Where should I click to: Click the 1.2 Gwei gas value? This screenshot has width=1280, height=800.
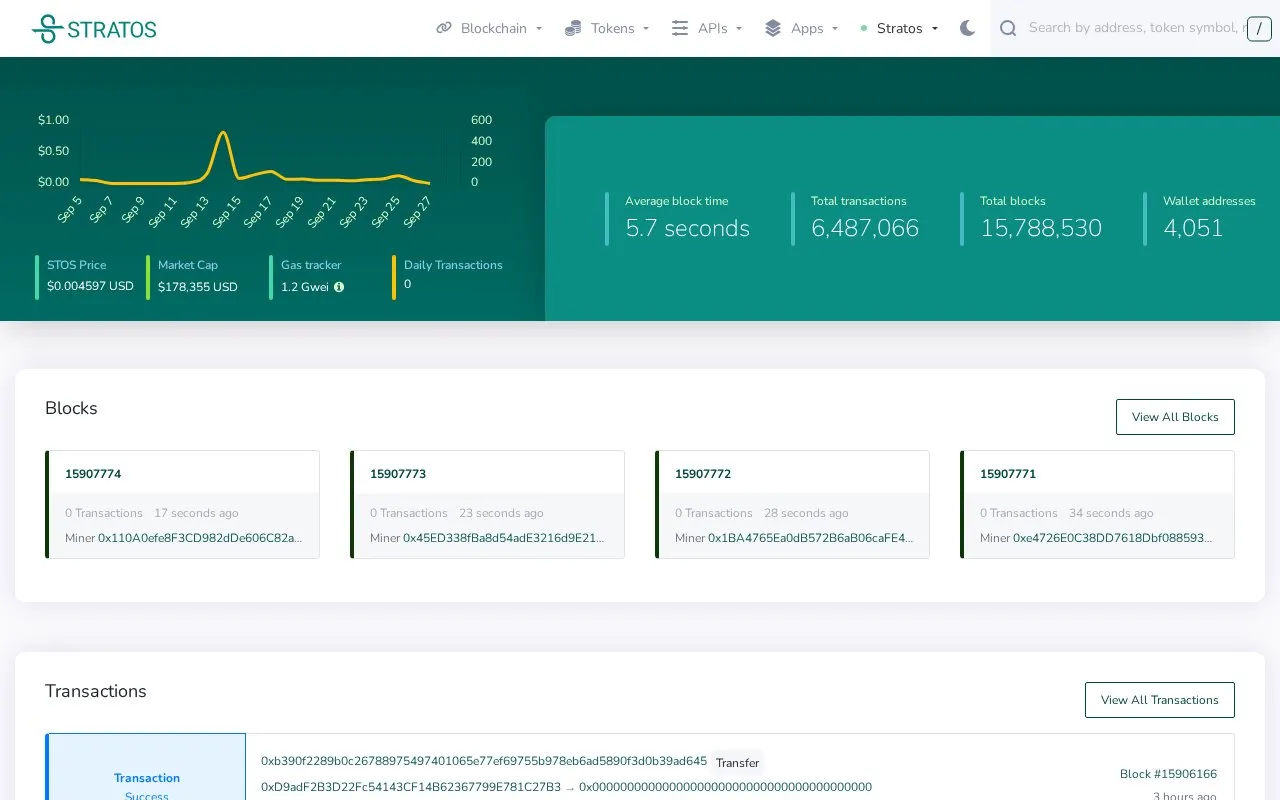click(x=305, y=287)
